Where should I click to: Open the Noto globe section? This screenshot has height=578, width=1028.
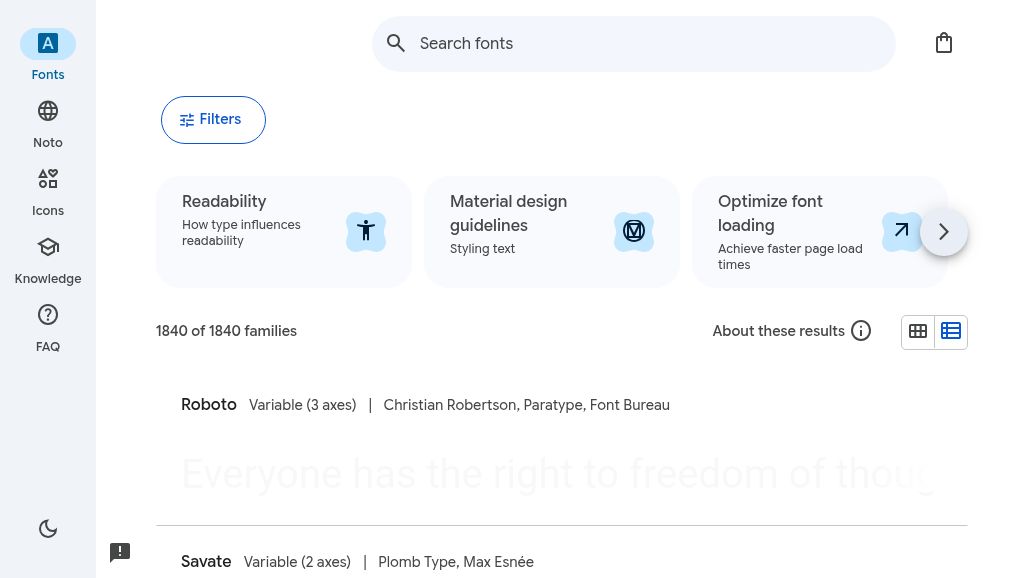point(48,124)
